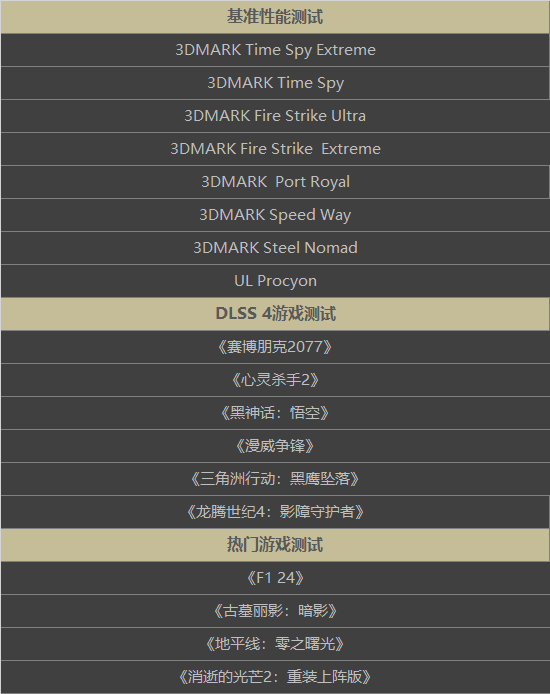Image resolution: width=550 pixels, height=694 pixels.
Task: Select the 《F1 24》 row
Action: click(x=275, y=578)
